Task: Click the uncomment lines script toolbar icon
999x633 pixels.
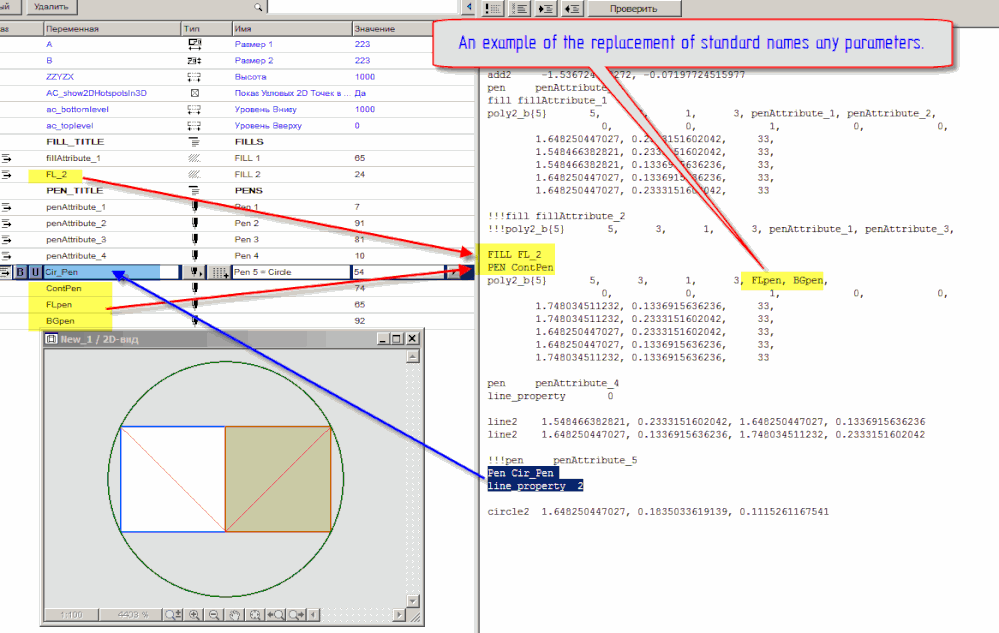Action: point(520,8)
